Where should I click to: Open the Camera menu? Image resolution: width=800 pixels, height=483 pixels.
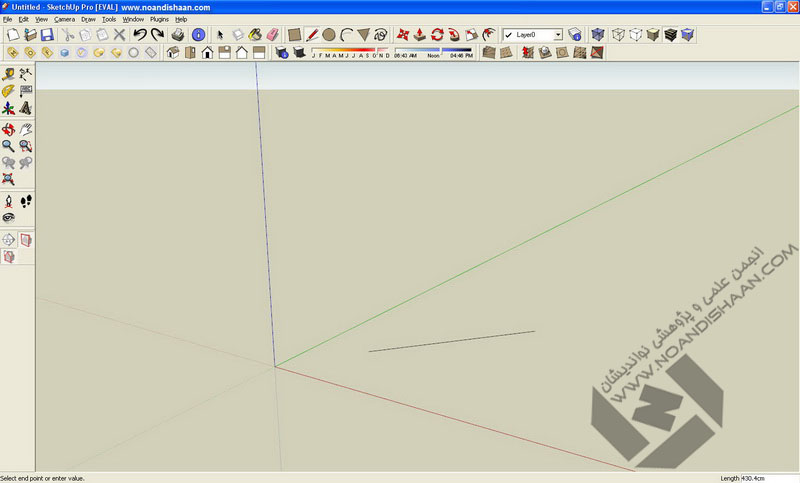coord(64,19)
